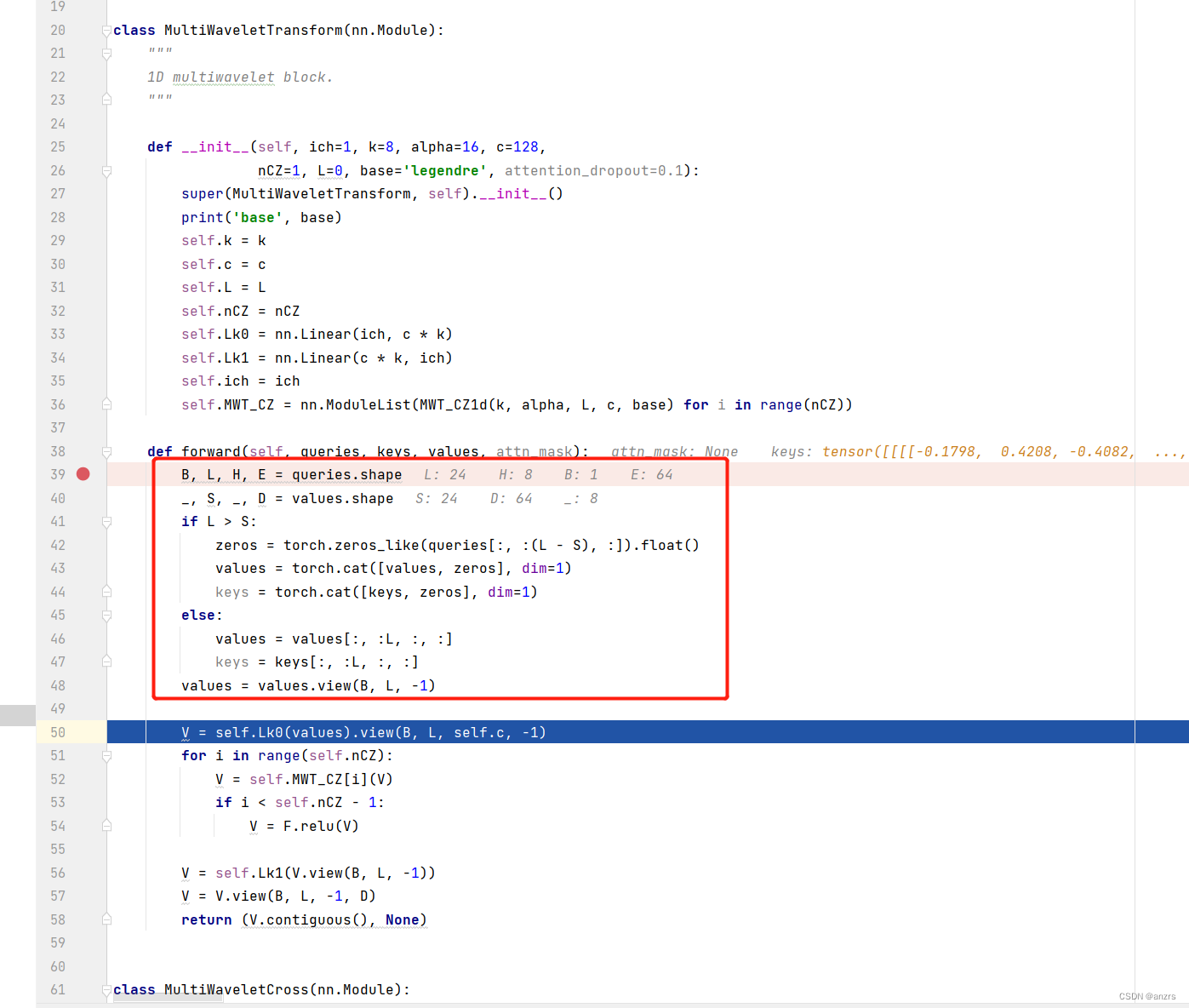Click 'queries.shape' on line 39

(346, 474)
